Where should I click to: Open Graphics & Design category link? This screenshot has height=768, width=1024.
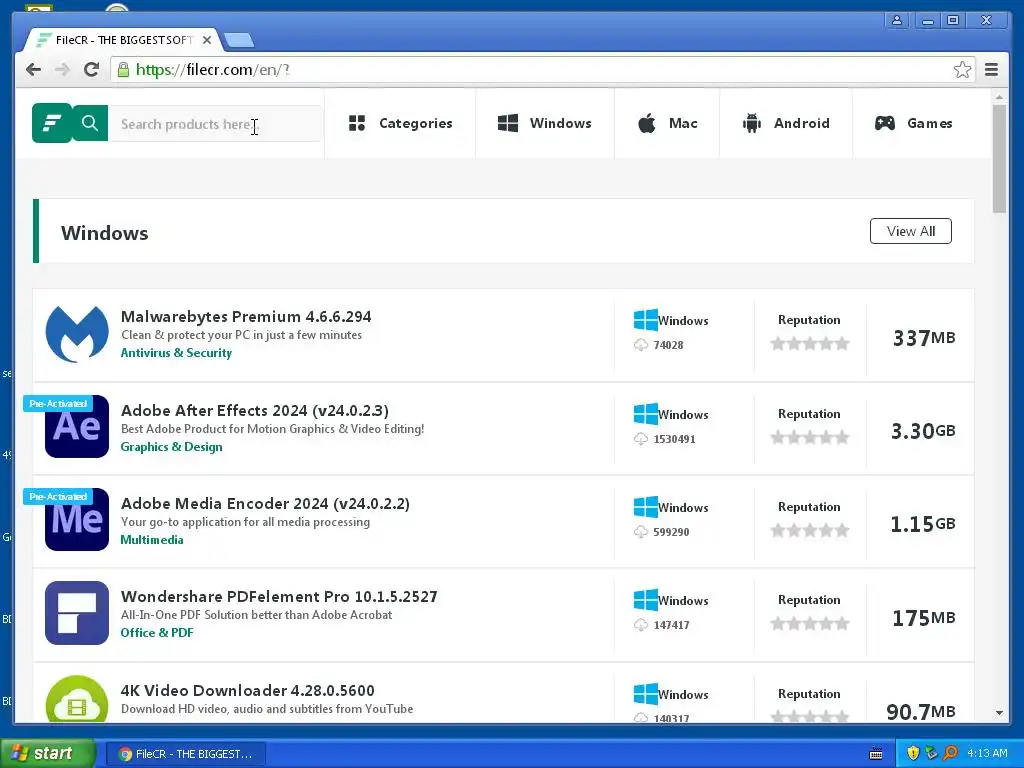[172, 447]
